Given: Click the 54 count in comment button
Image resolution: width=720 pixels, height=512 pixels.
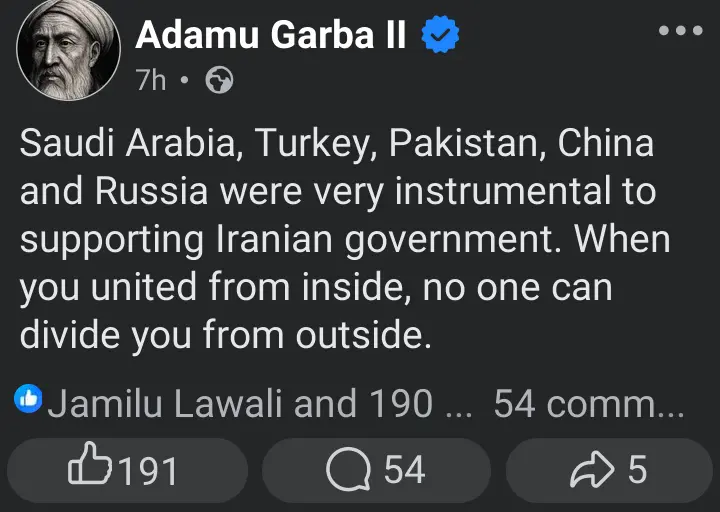Looking at the screenshot, I should tap(404, 470).
